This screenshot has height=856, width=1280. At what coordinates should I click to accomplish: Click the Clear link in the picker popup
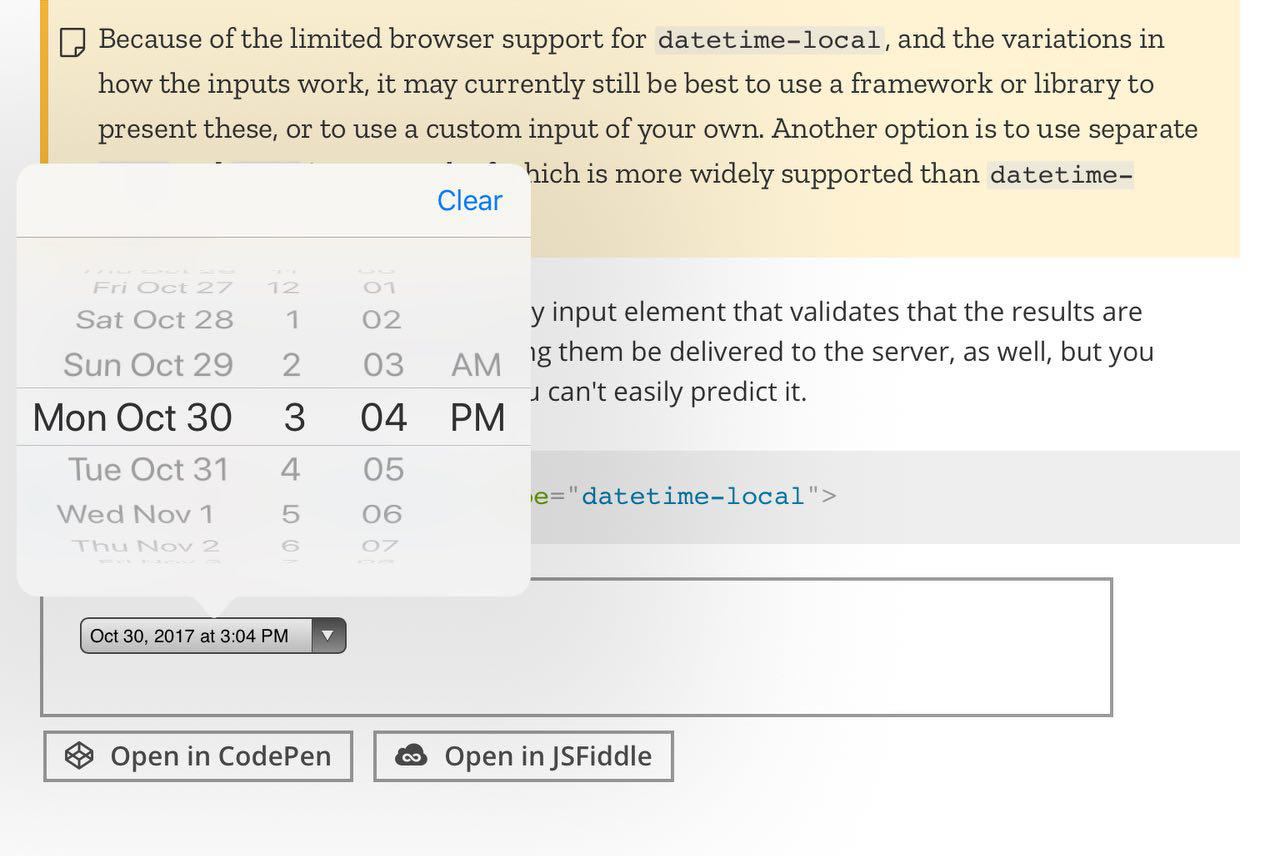[469, 200]
